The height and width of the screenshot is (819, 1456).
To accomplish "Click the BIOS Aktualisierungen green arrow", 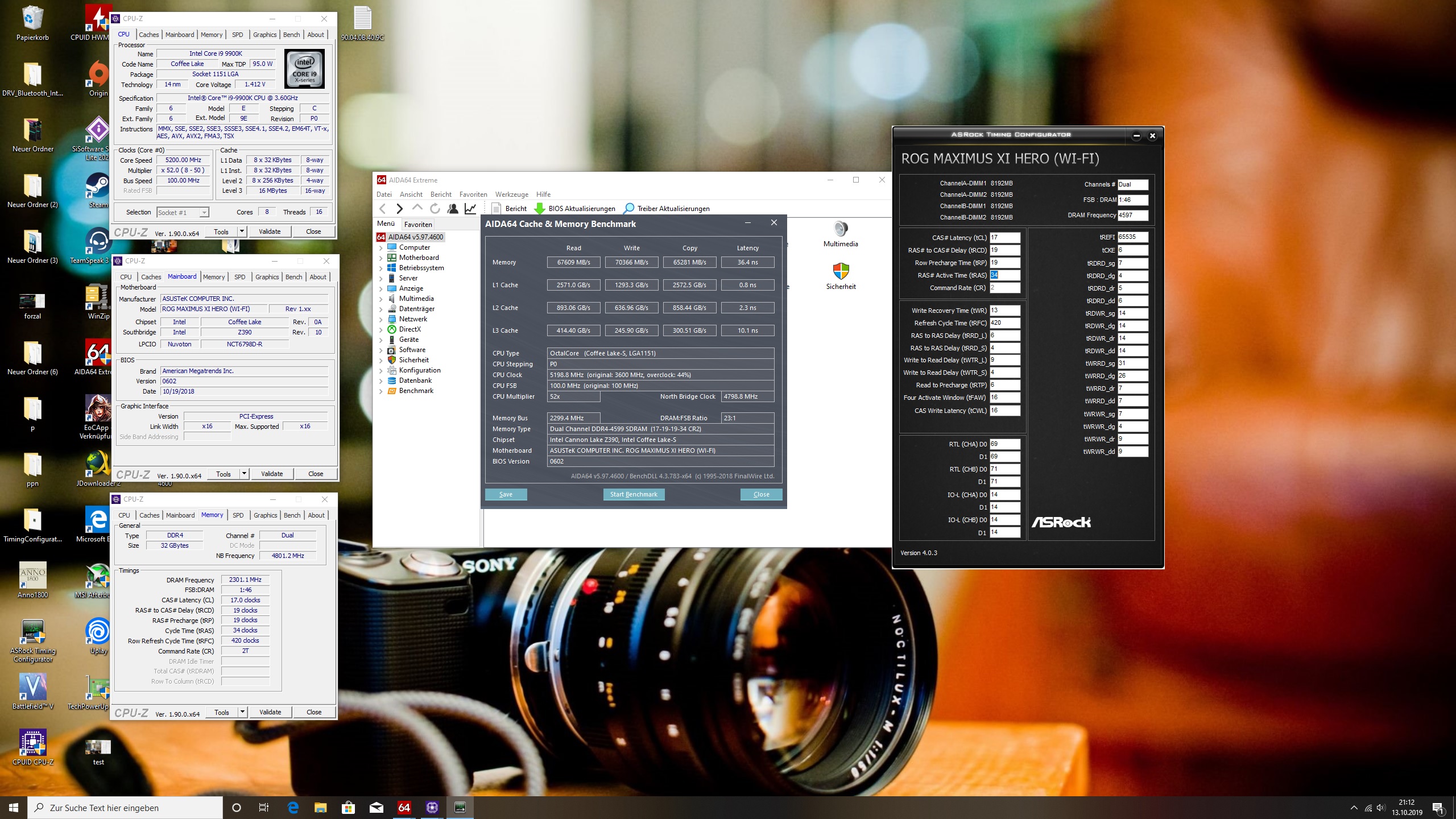I will (540, 209).
